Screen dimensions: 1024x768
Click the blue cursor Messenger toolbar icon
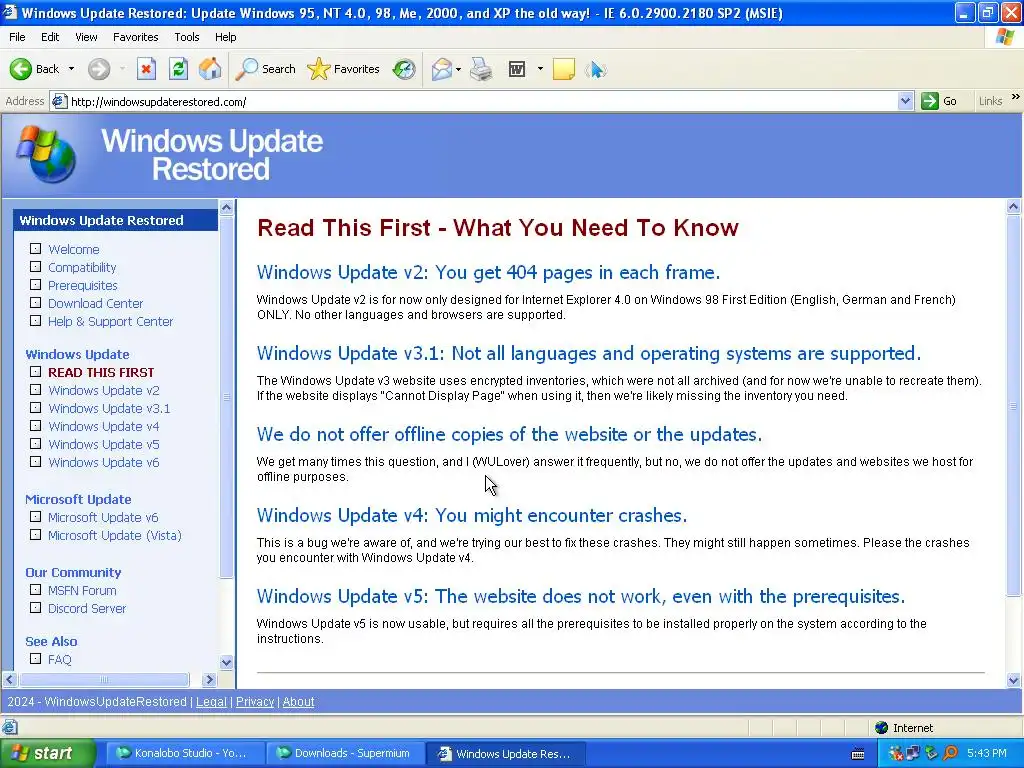pyautogui.click(x=596, y=69)
